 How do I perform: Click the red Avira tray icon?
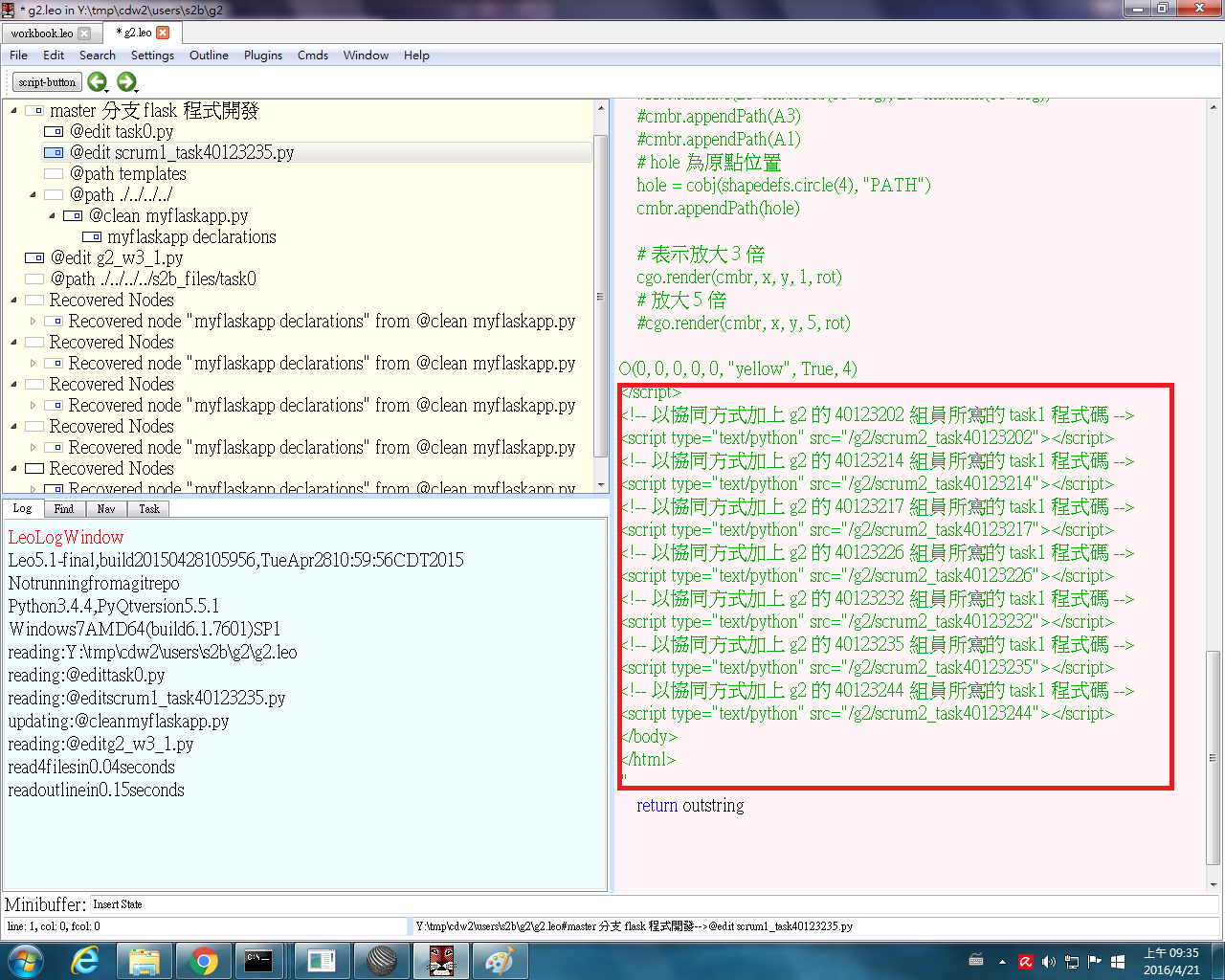click(x=1026, y=962)
